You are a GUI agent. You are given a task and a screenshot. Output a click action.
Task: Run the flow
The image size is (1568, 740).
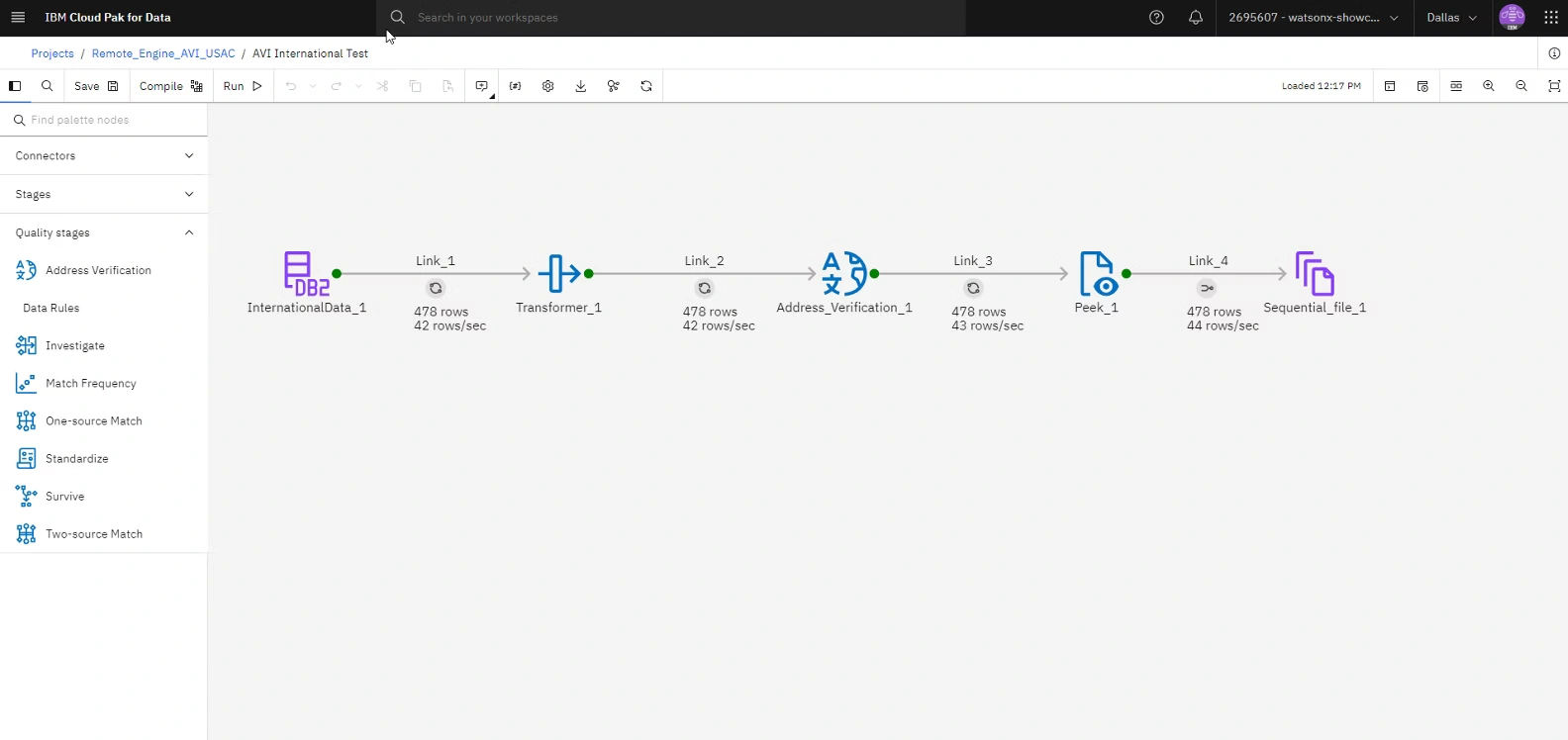pyautogui.click(x=243, y=86)
